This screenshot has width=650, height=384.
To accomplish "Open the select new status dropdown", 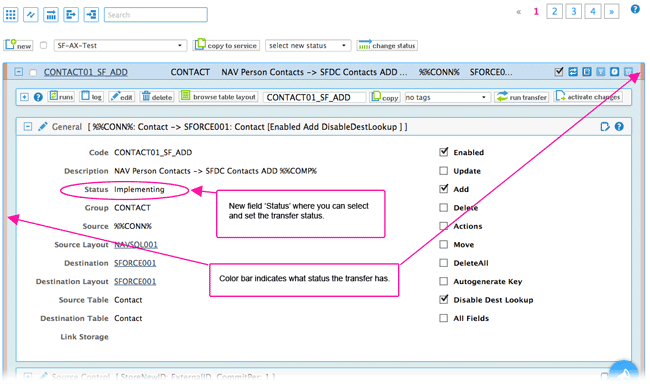I will point(308,45).
